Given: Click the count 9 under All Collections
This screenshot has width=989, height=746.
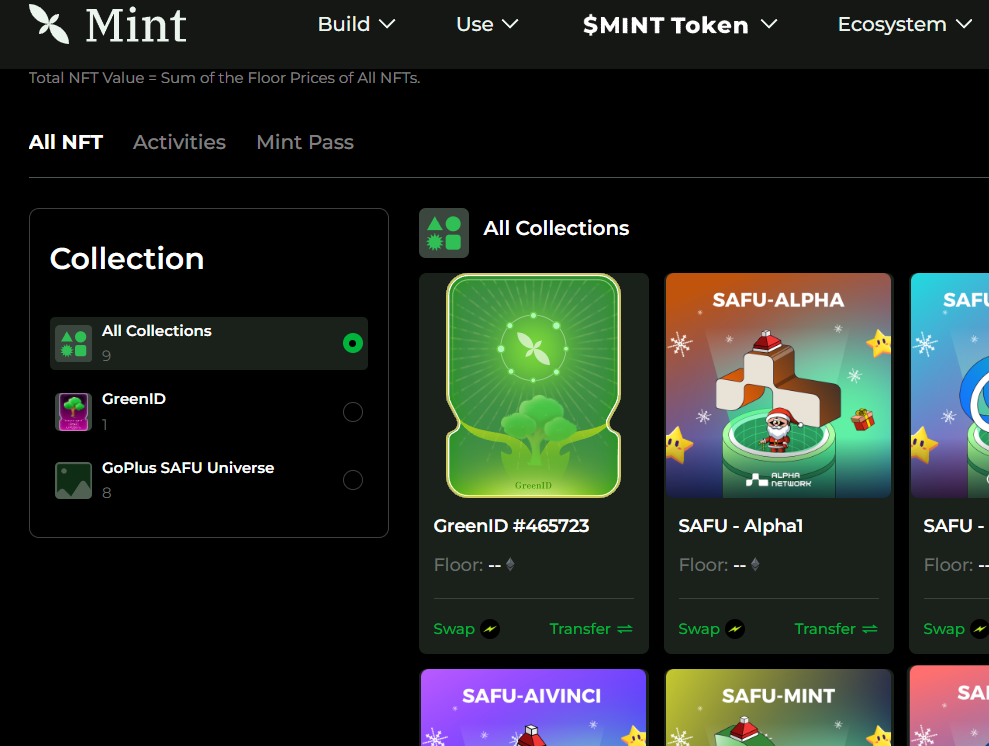Looking at the screenshot, I should pyautogui.click(x=107, y=356).
